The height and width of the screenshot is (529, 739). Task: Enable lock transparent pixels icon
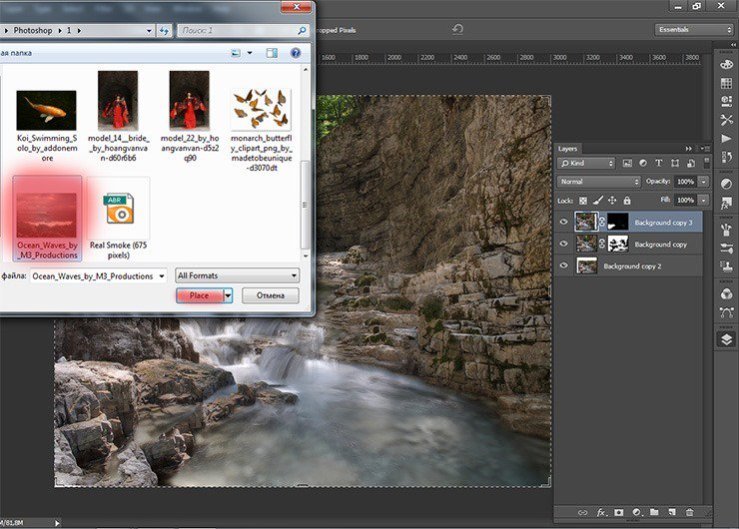[583, 200]
